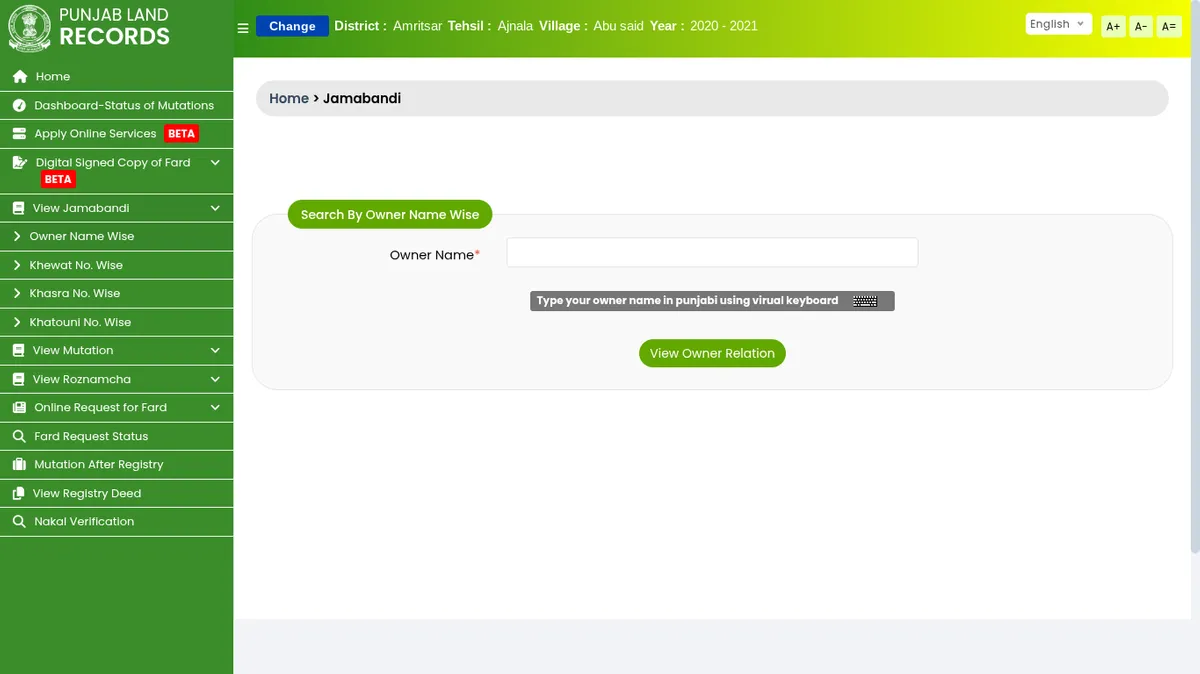This screenshot has height=674, width=1200.
Task: Click the Mutation After Registry briefcase icon
Action: coord(18,465)
